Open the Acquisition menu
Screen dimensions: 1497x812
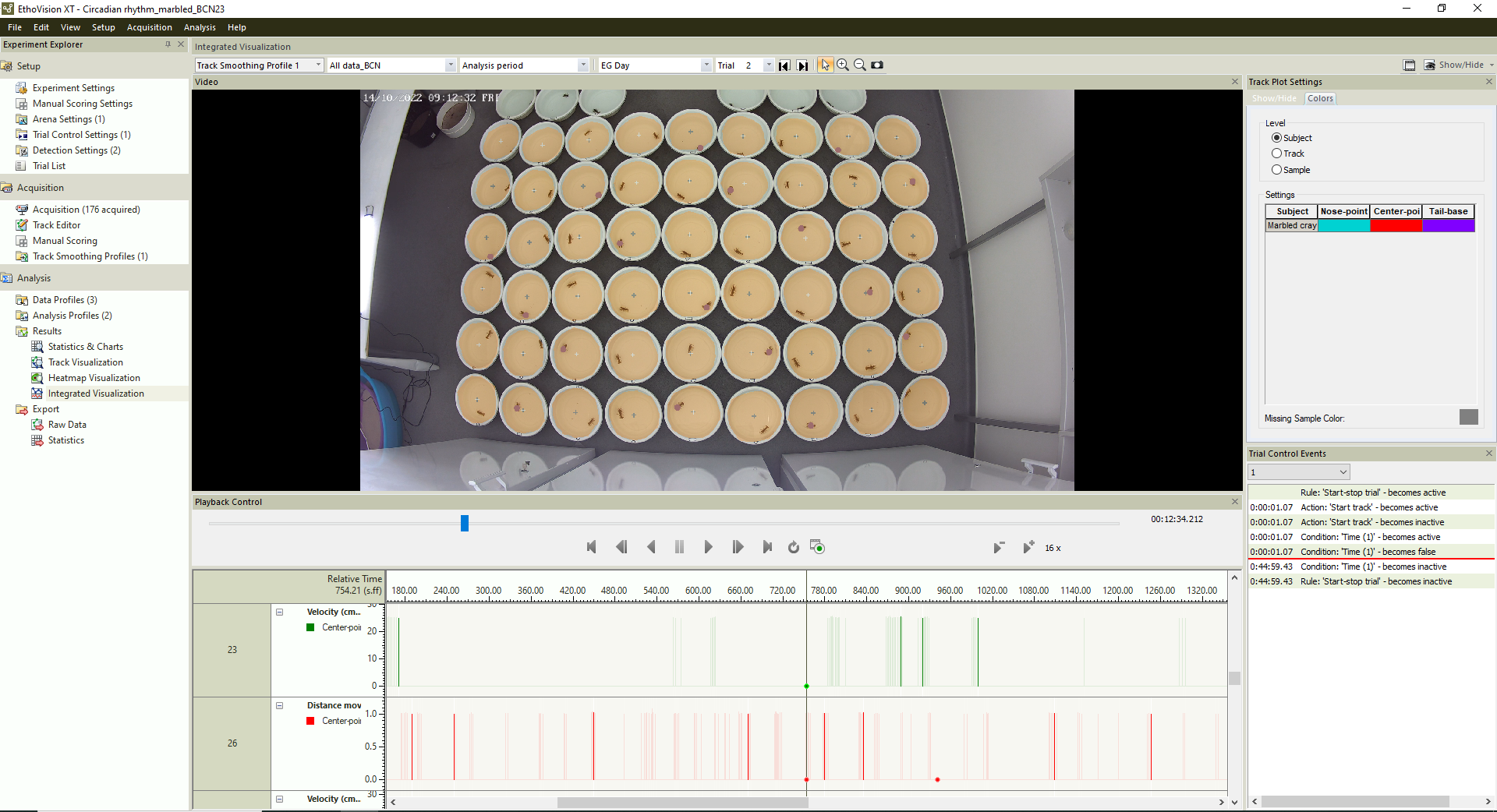[x=149, y=27]
